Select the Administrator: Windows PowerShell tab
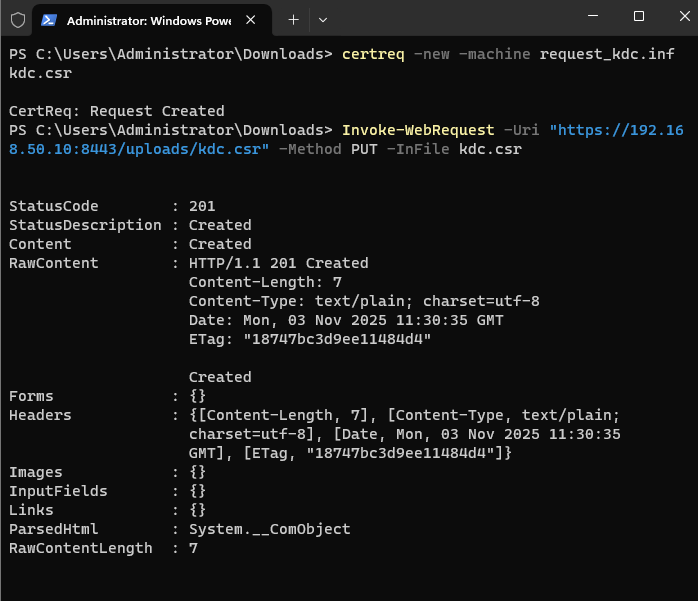The width and height of the screenshot is (698, 601). pos(150,20)
